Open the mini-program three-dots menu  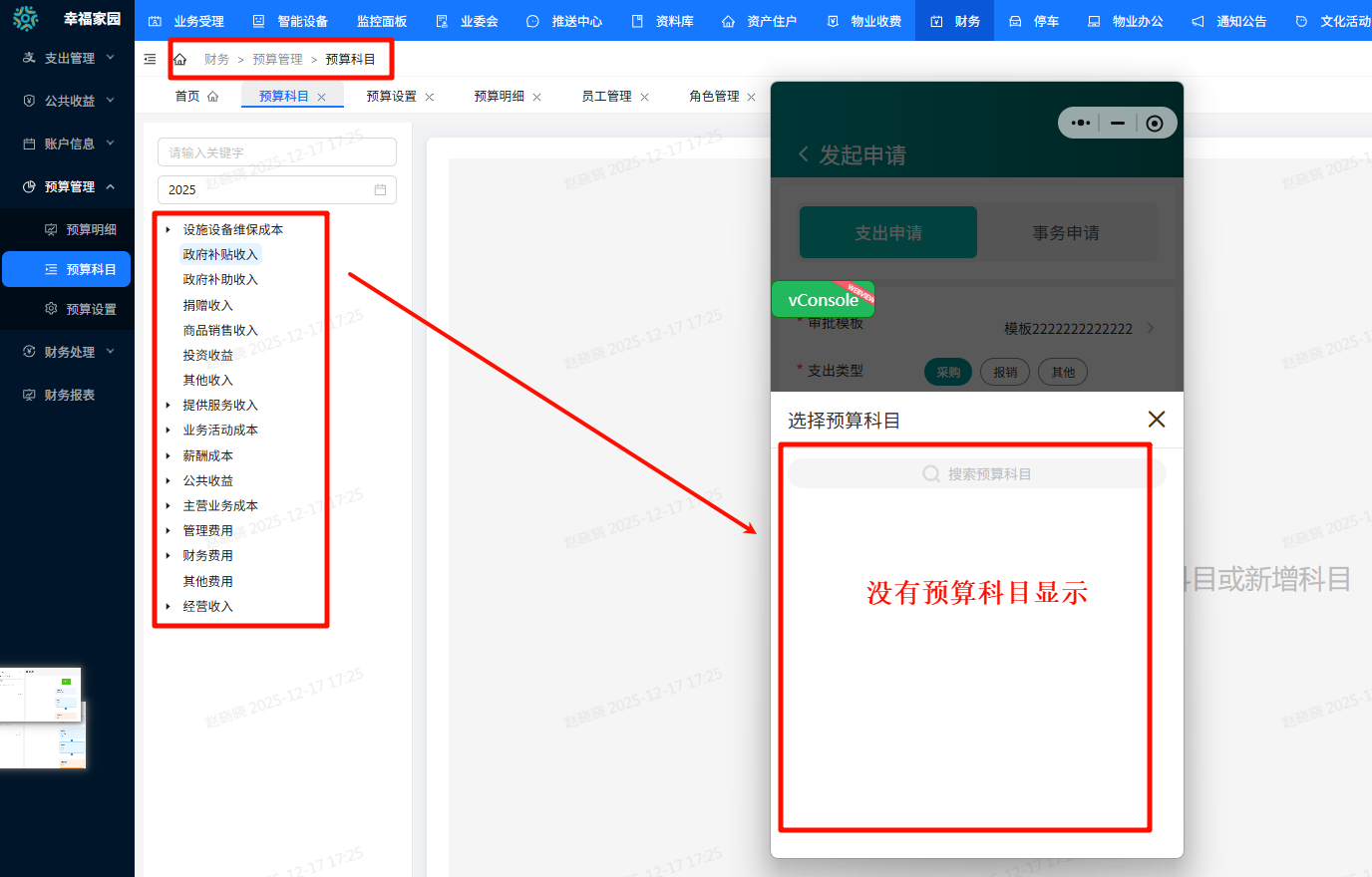click(1080, 124)
